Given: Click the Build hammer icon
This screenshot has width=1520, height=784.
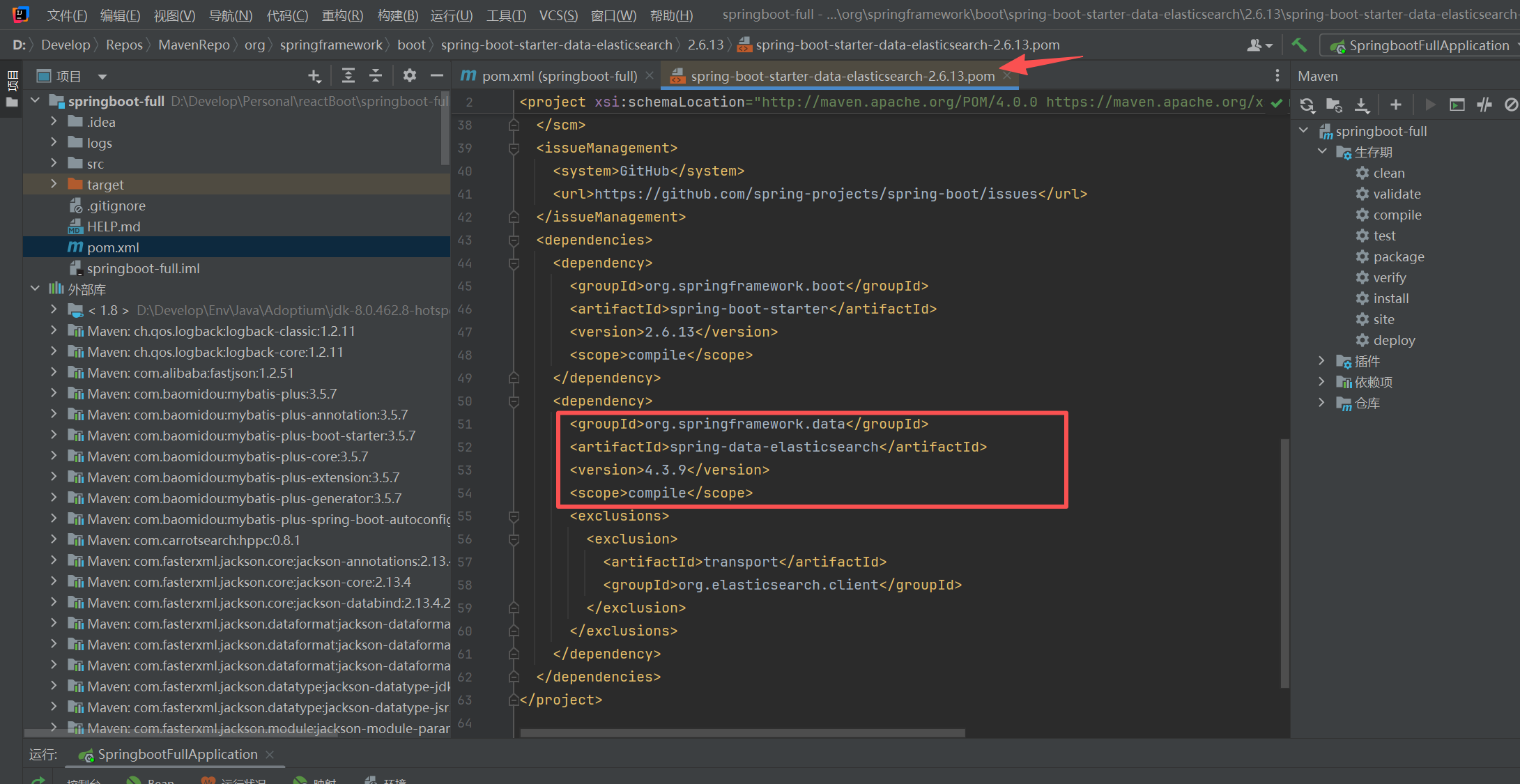Looking at the screenshot, I should coord(1299,45).
